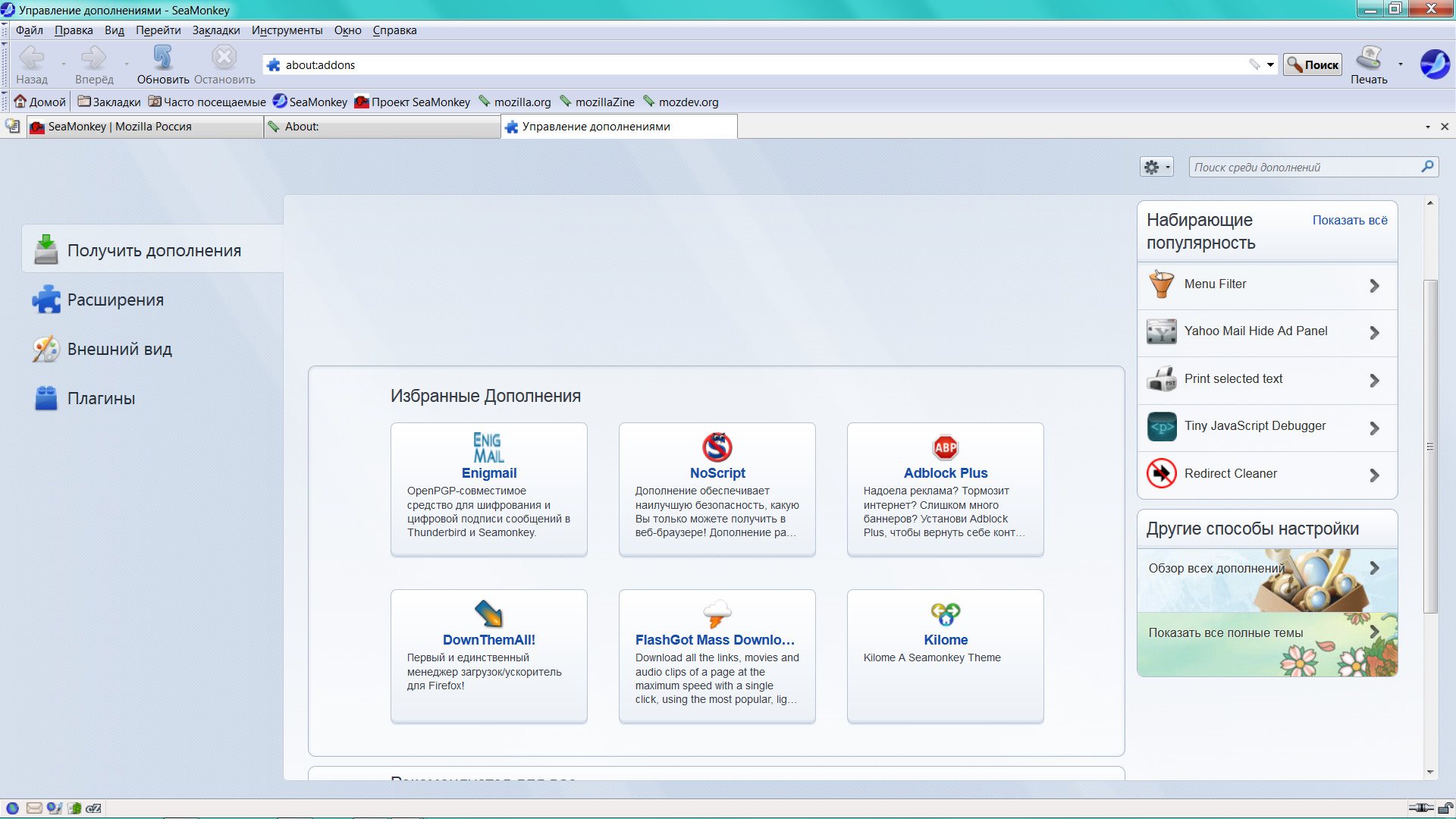
Task: Click the padlock security icon
Action: click(1445, 808)
